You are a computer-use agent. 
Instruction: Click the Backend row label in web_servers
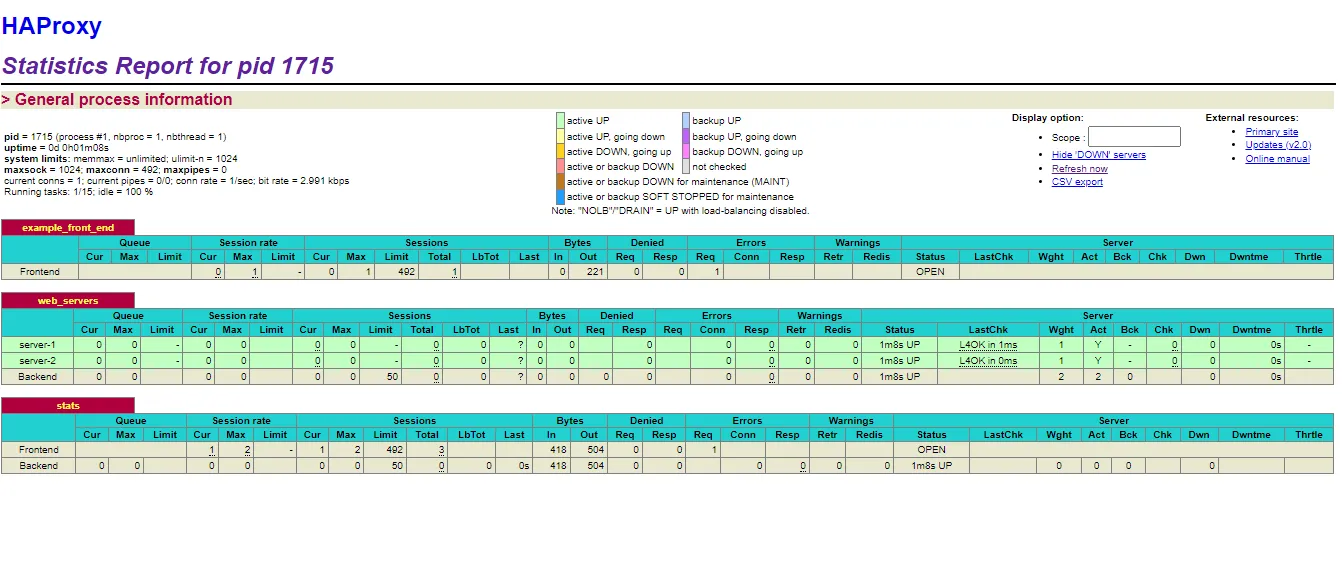[x=38, y=377]
